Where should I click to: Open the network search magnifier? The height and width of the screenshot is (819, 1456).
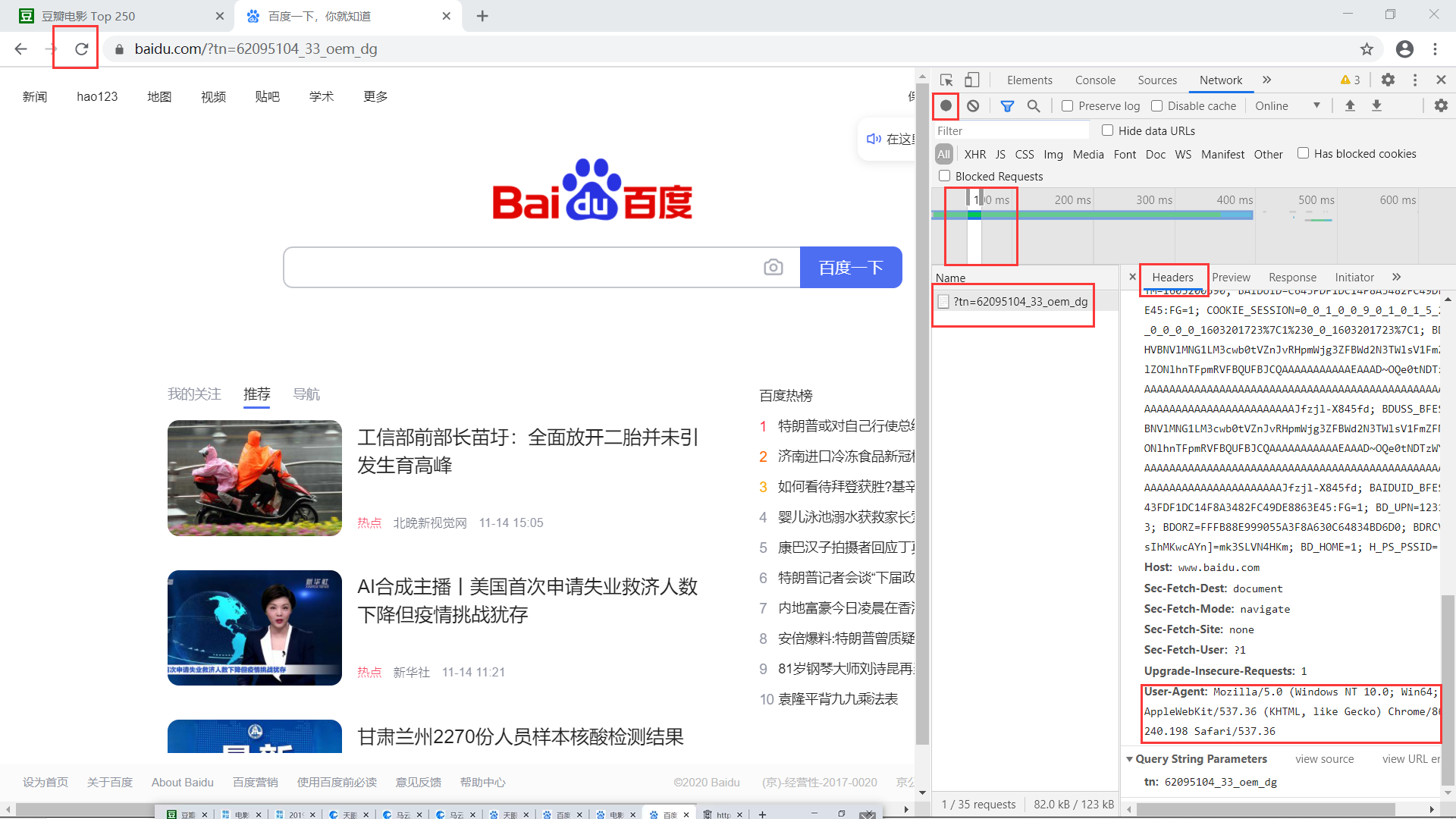pyautogui.click(x=1034, y=106)
